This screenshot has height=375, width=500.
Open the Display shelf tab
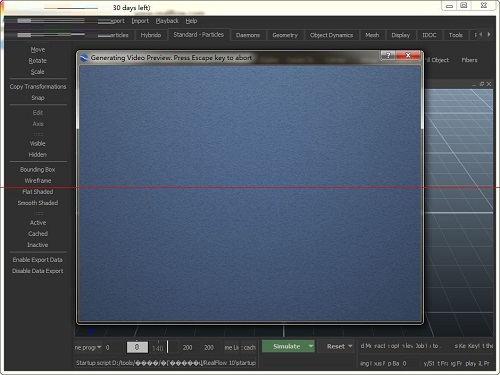click(400, 35)
